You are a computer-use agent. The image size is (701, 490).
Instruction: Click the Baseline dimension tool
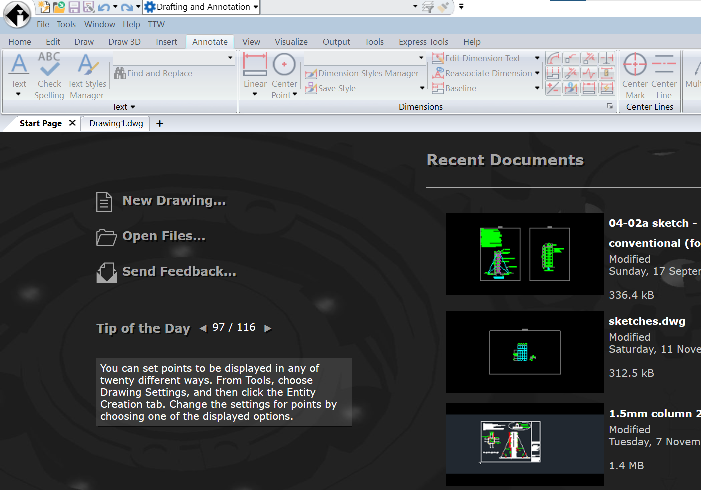point(454,88)
